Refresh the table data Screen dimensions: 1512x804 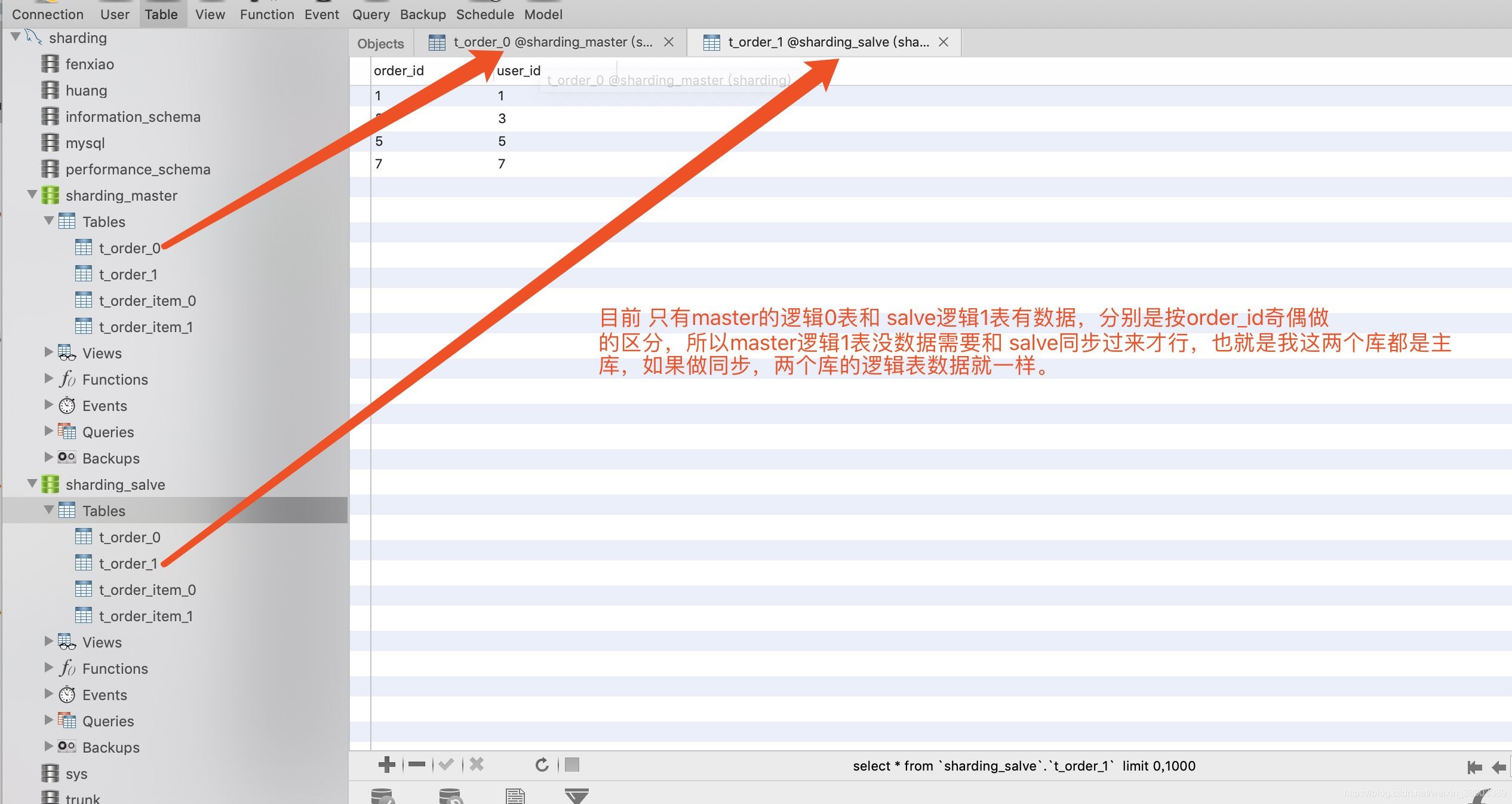click(x=542, y=765)
